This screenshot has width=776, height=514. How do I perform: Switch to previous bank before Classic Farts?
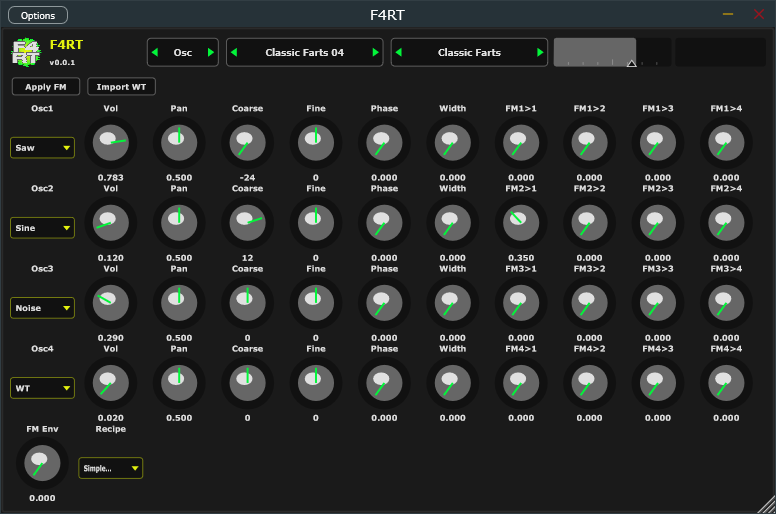tap(399, 52)
